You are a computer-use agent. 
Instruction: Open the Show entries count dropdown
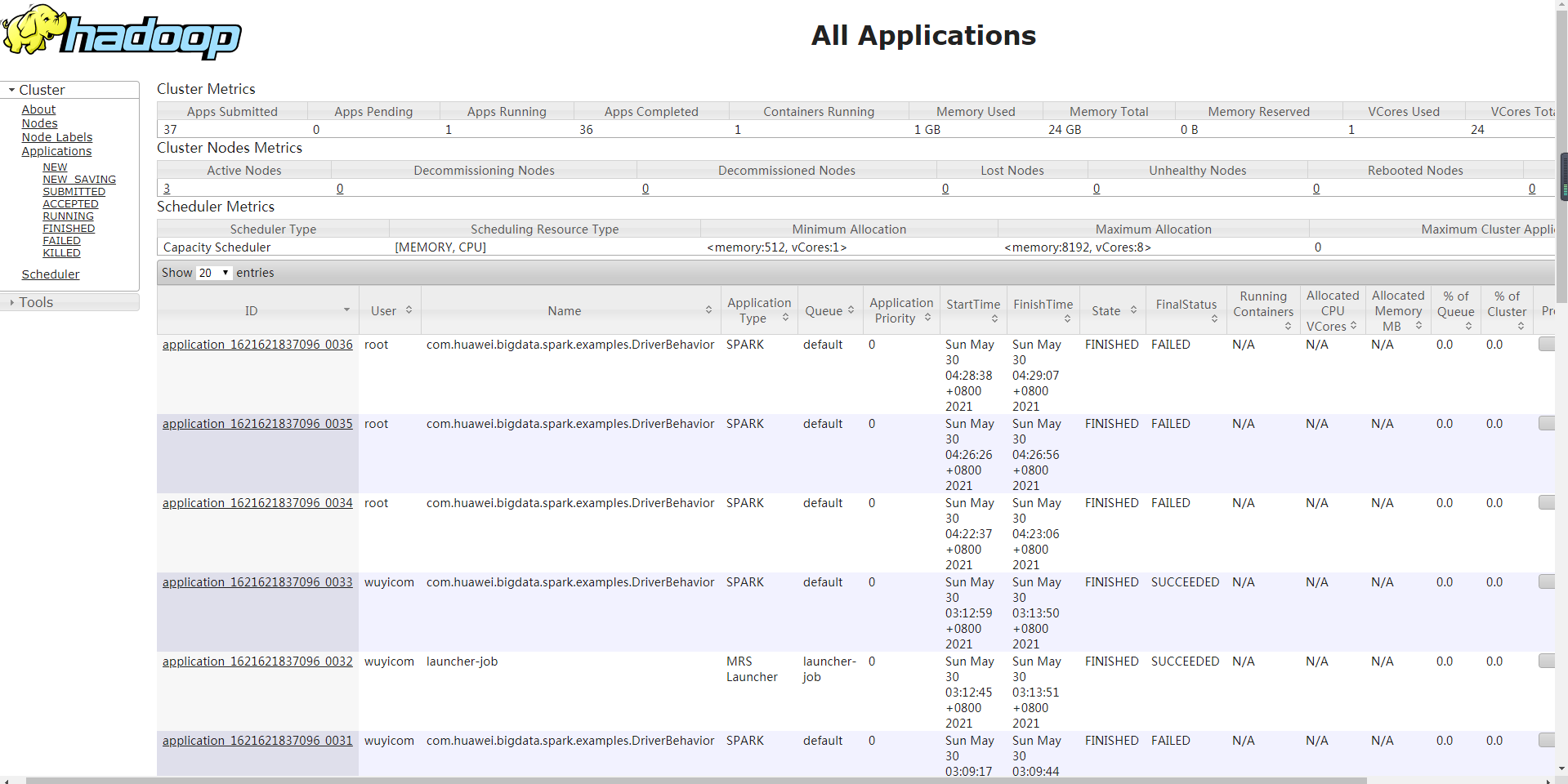pyautogui.click(x=214, y=273)
